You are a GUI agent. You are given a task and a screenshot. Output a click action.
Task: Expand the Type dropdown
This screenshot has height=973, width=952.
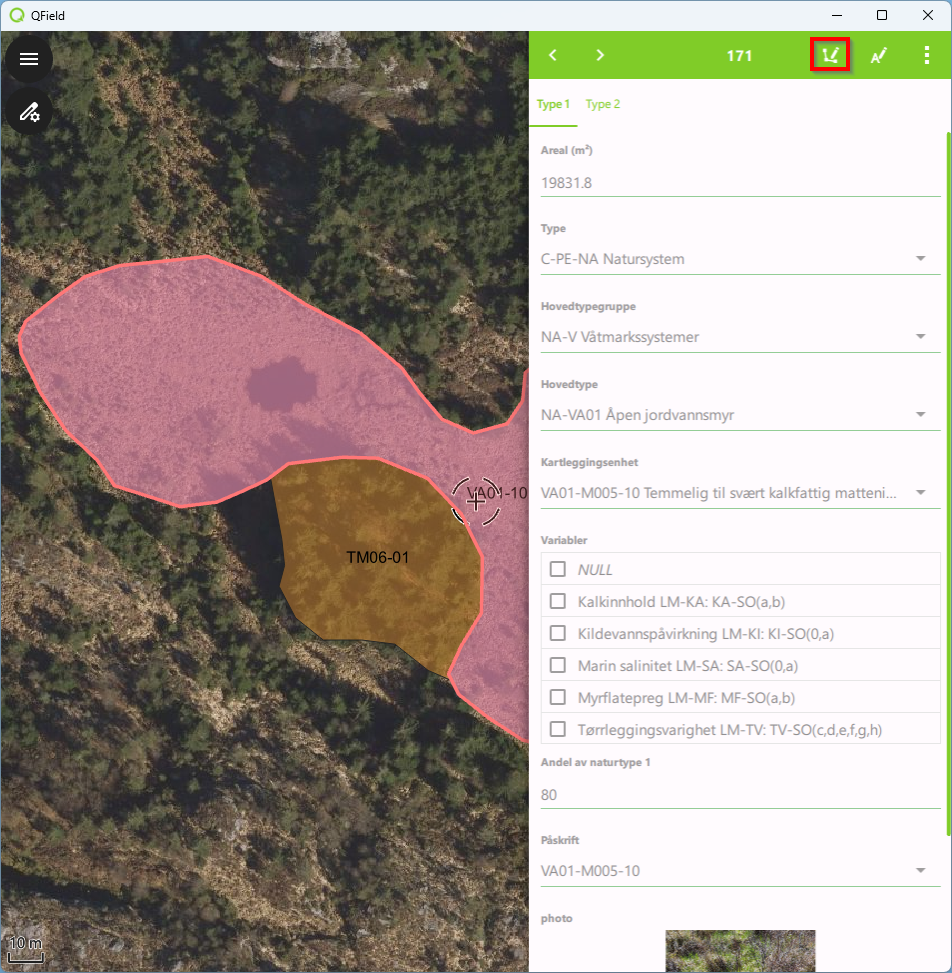pyautogui.click(x=920, y=259)
